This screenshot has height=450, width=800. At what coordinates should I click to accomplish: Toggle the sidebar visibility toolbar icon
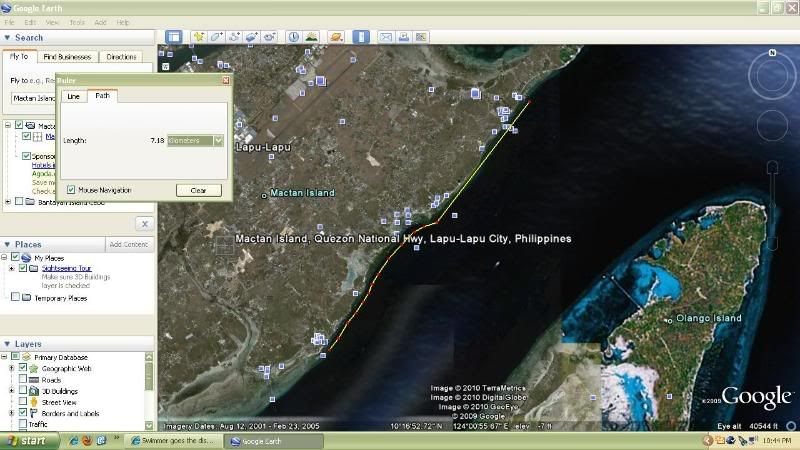click(x=173, y=37)
